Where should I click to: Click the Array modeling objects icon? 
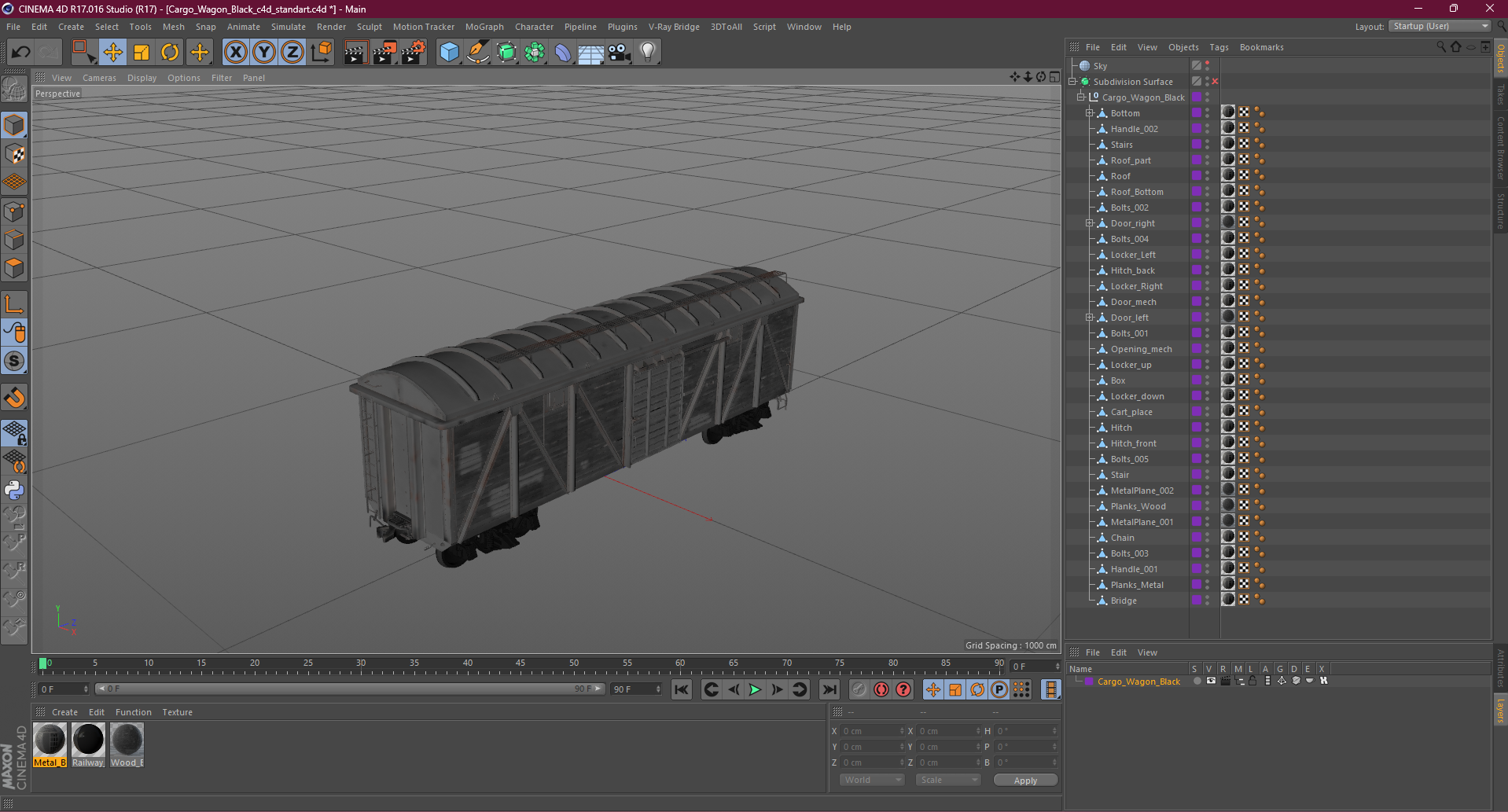[x=535, y=53]
